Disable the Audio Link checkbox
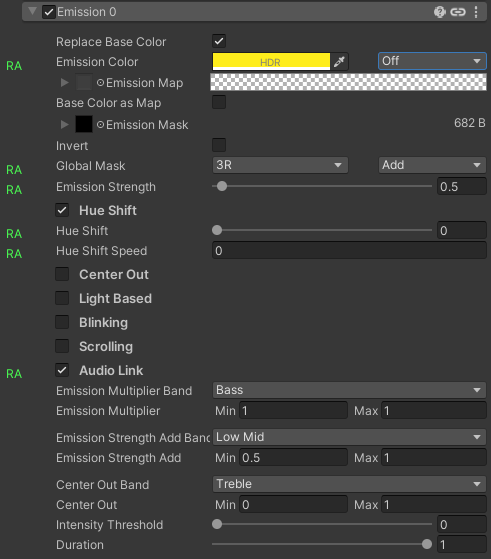491x559 pixels. [62, 370]
